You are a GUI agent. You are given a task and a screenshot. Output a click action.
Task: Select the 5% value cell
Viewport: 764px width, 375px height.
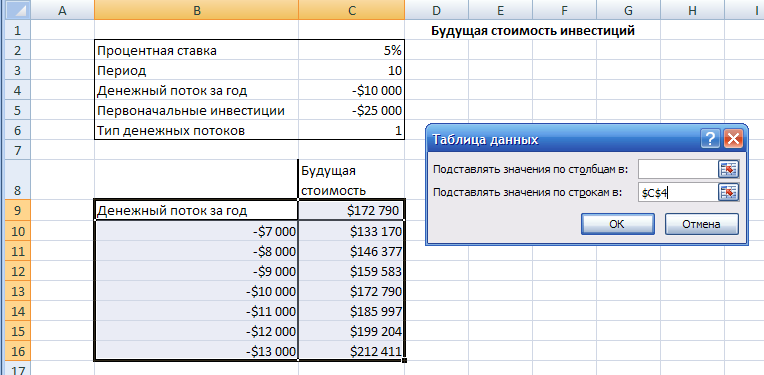[x=351, y=50]
